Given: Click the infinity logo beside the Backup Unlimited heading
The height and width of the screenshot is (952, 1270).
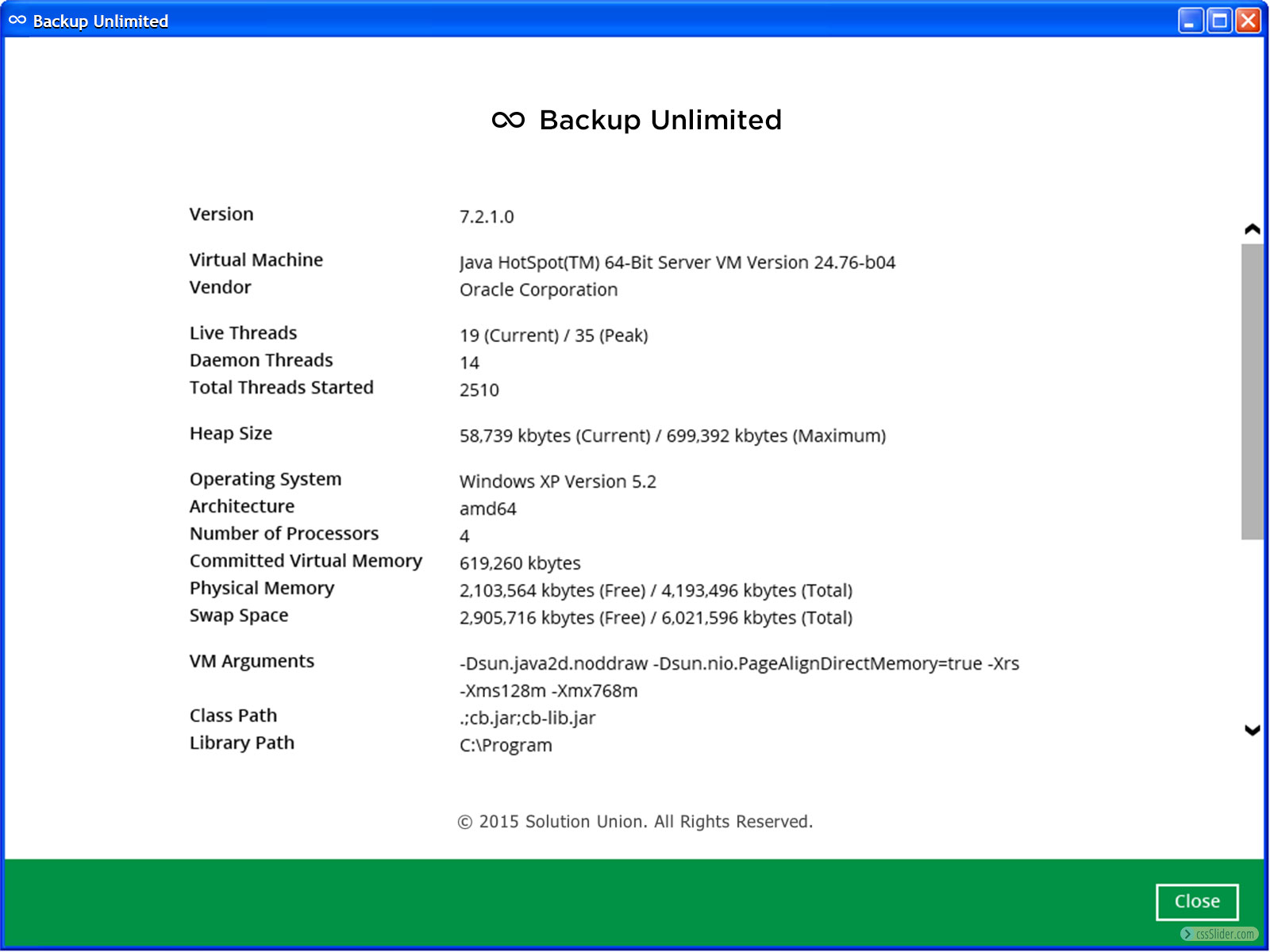Looking at the screenshot, I should coord(508,120).
